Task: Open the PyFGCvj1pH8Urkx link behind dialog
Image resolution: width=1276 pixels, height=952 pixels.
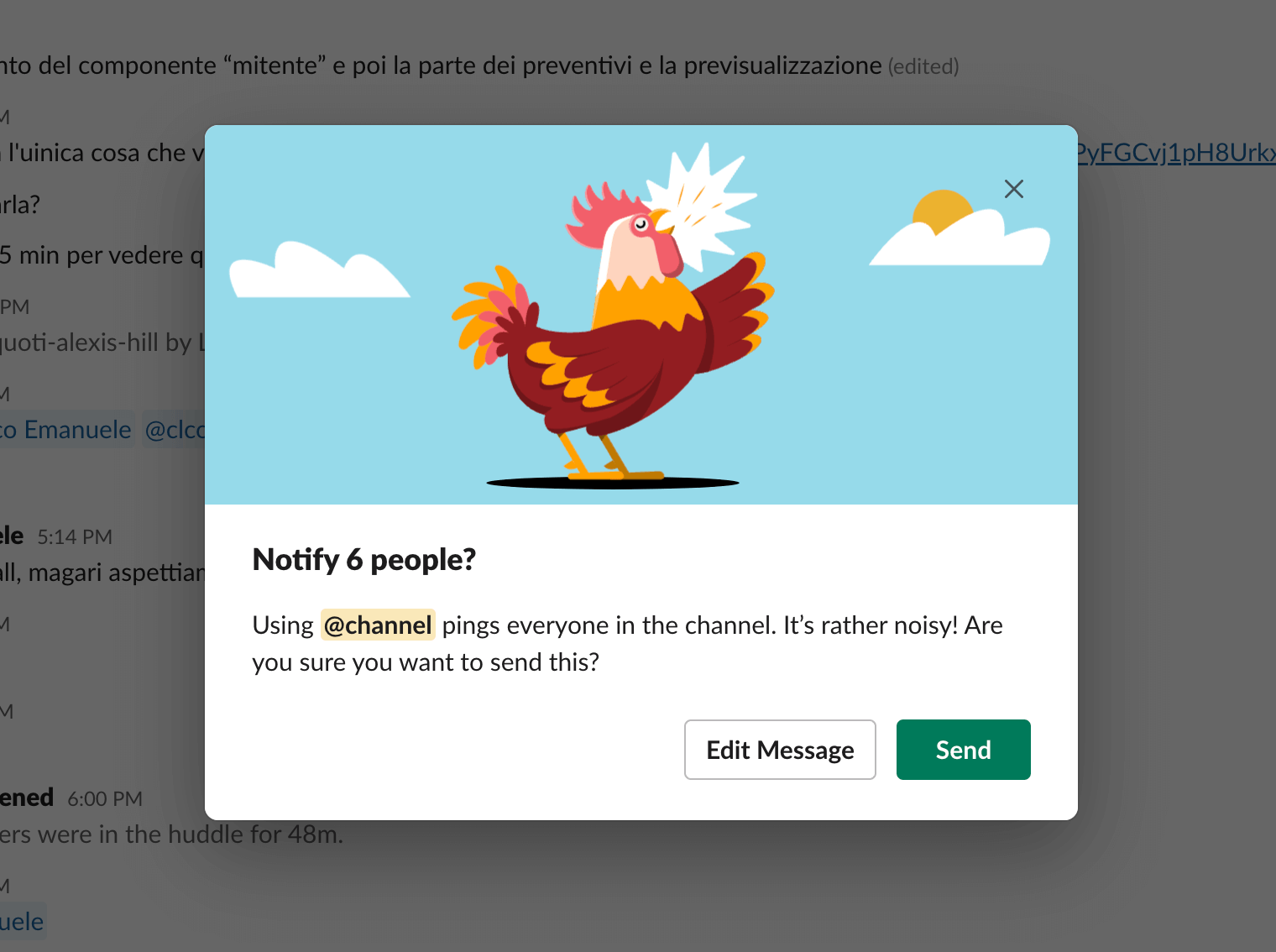Action: (x=1175, y=153)
